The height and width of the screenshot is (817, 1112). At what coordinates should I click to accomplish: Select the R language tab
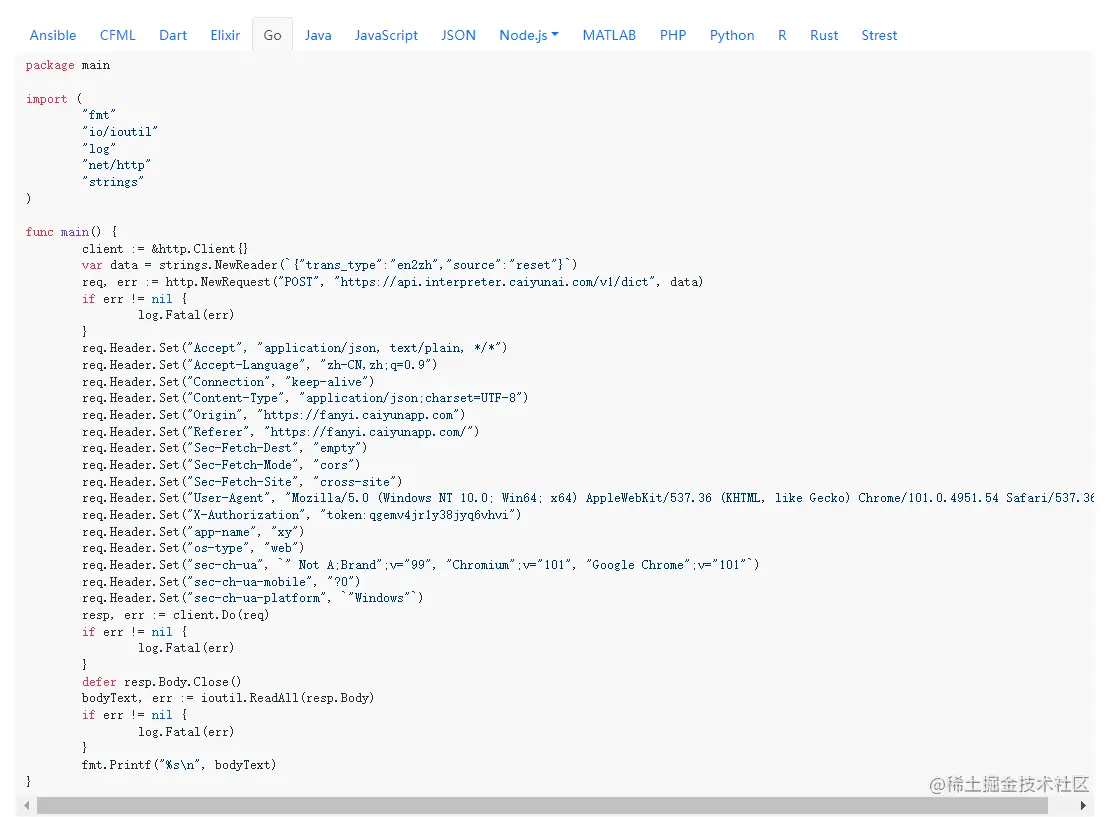[782, 35]
